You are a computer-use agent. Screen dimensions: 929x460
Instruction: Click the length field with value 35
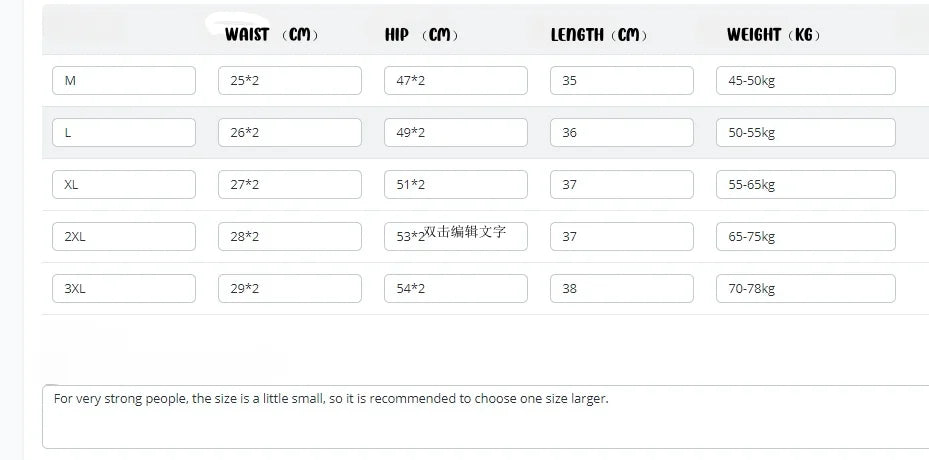622,81
